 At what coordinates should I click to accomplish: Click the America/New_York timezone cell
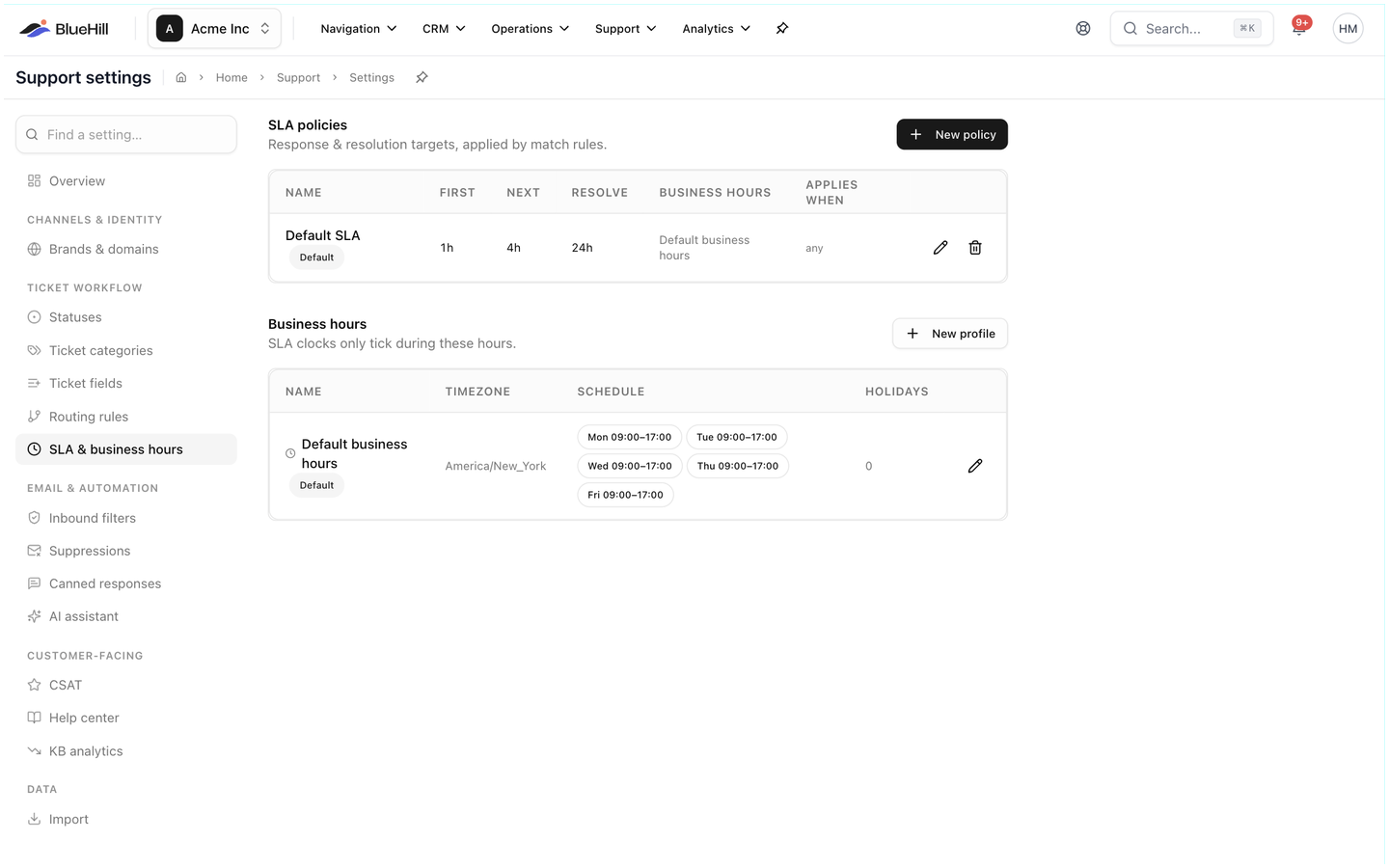[496, 466]
